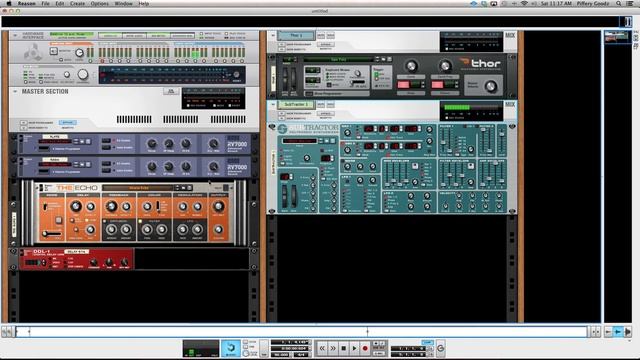This screenshot has height=360, width=640.
Task: Click the SubTractor 1 MIX button
Action: click(x=510, y=105)
